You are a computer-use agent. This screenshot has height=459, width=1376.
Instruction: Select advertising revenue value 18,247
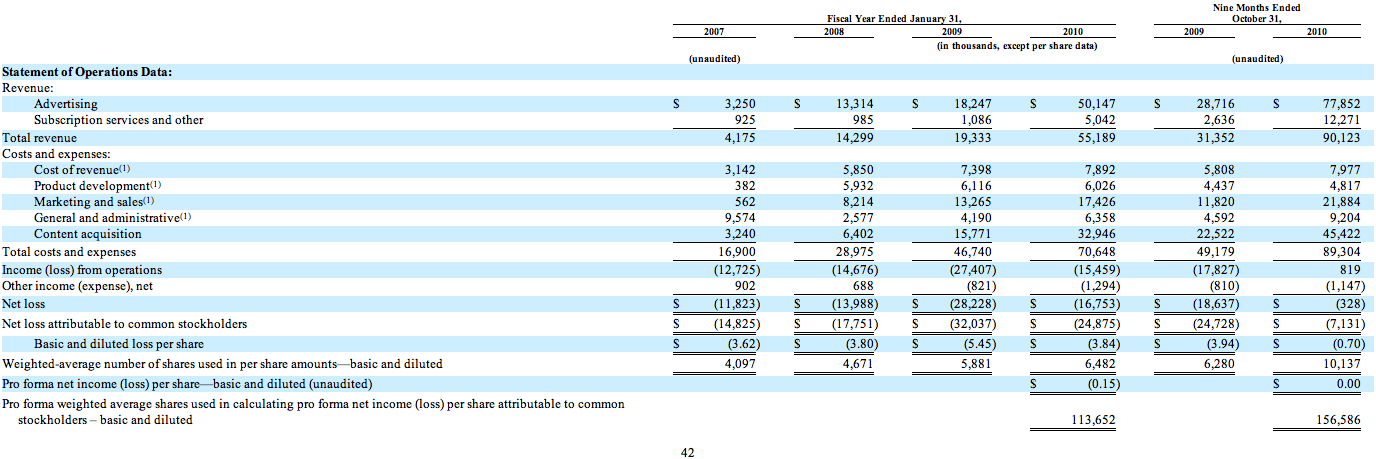click(x=975, y=104)
